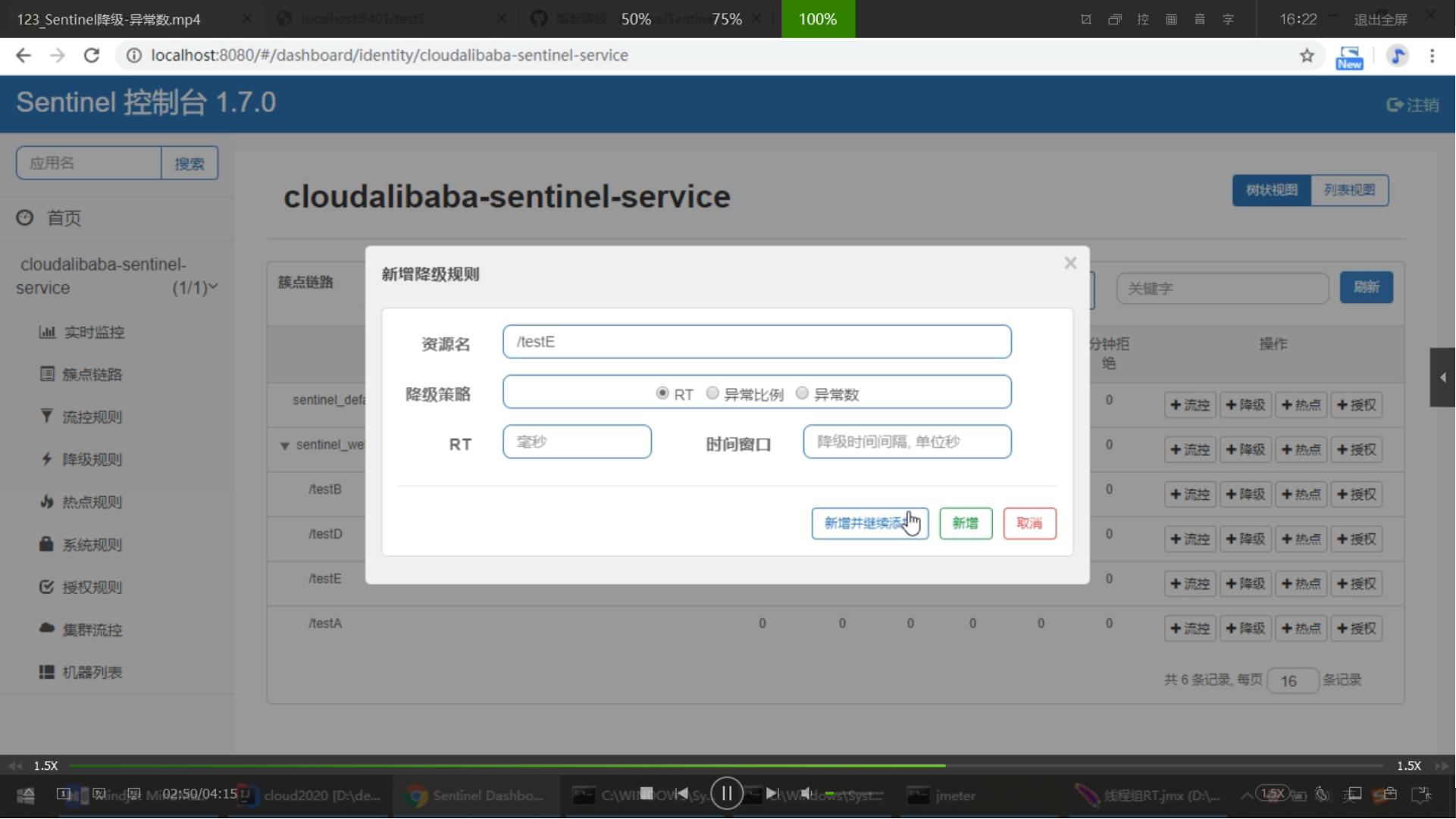This screenshot has height=819, width=1456.
Task: Click the red 取消 button
Action: 1029,524
